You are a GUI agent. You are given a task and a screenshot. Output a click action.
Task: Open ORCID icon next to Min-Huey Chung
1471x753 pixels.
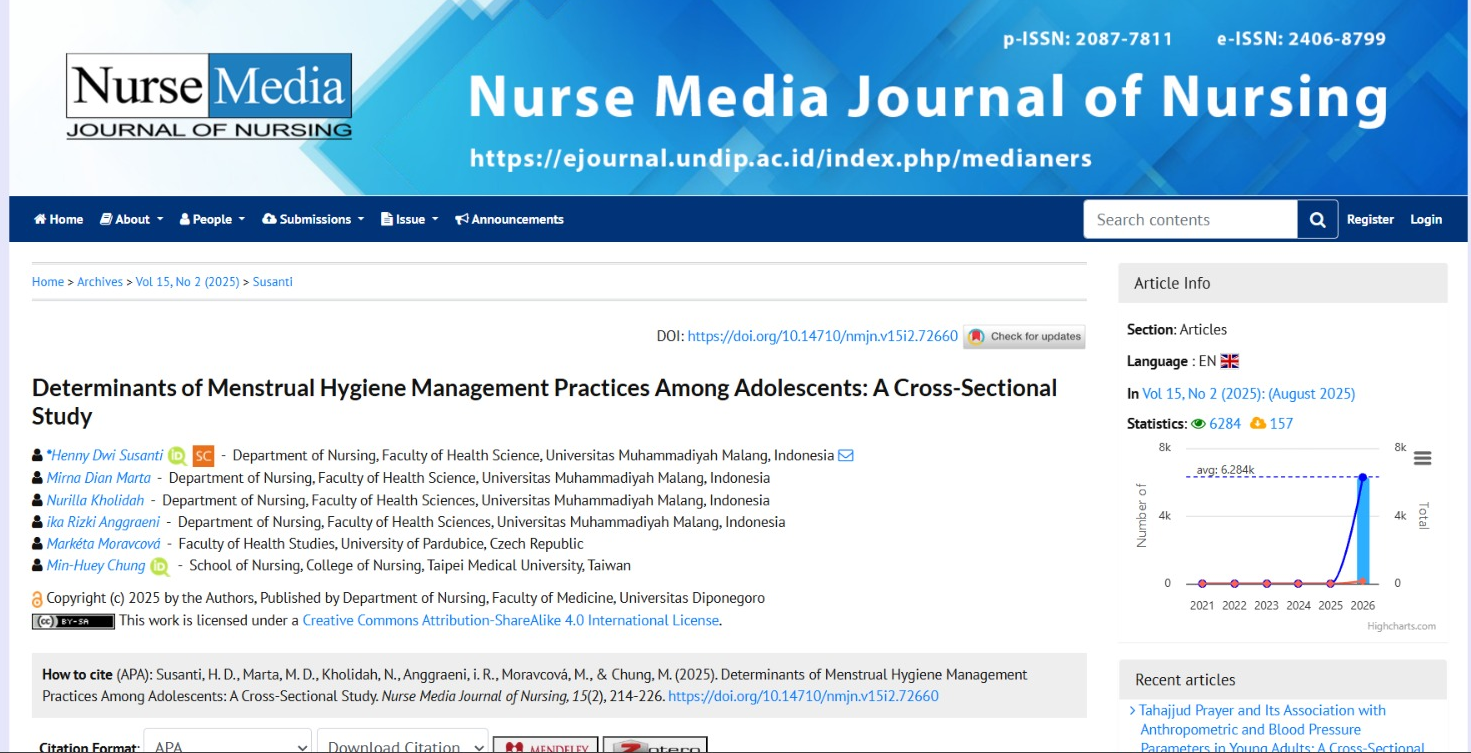tap(160, 566)
